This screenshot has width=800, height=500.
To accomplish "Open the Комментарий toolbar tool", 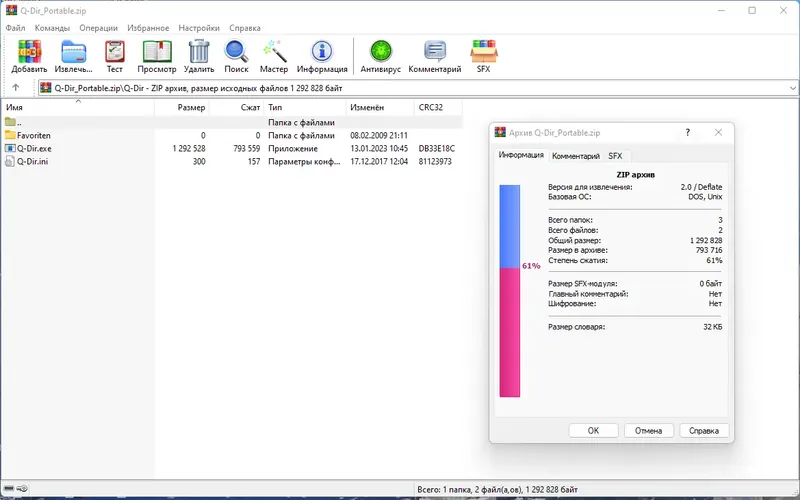I will click(x=435, y=52).
